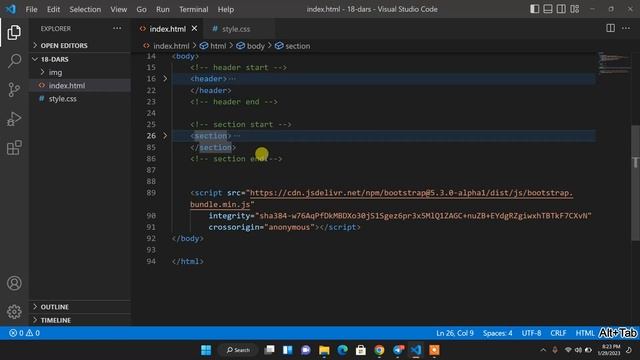This screenshot has height=360, width=640.
Task: Toggle the bottom panel layout icon
Action: coord(548,9)
